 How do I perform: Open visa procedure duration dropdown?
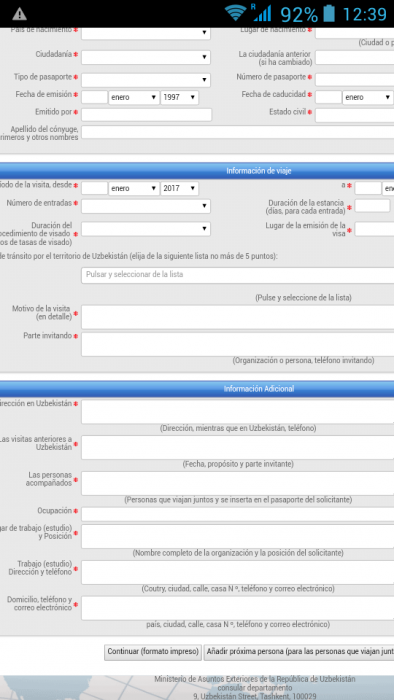pyautogui.click(x=146, y=229)
